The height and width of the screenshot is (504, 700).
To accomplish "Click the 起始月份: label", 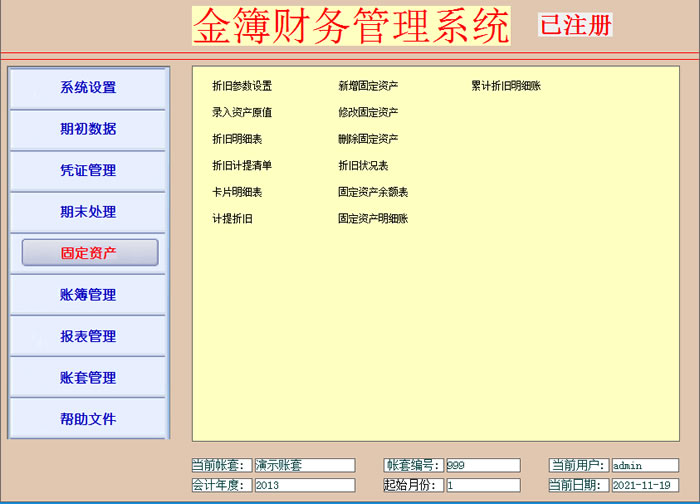I will [414, 485].
